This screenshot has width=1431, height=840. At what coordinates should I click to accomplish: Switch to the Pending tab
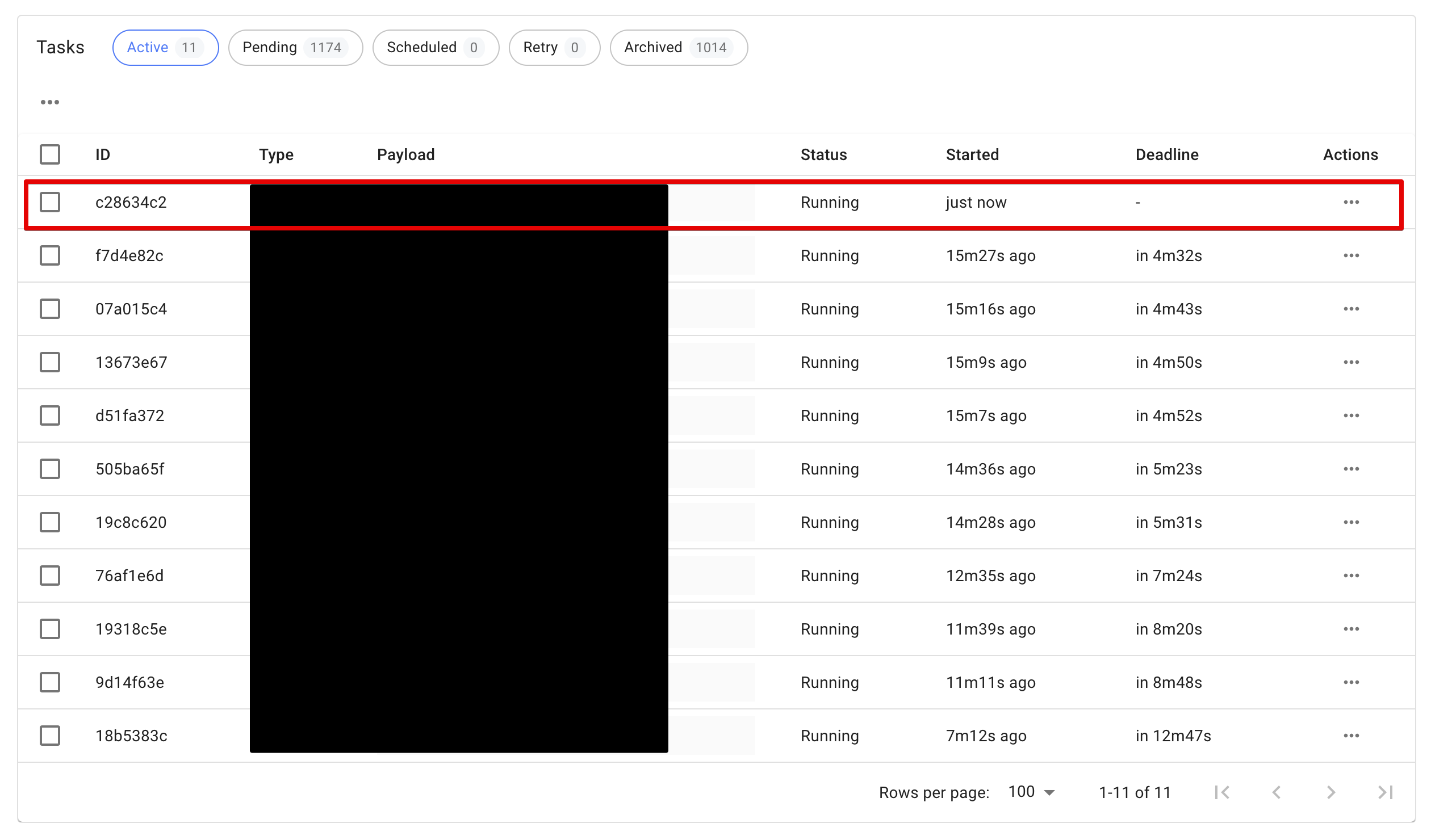(x=295, y=48)
